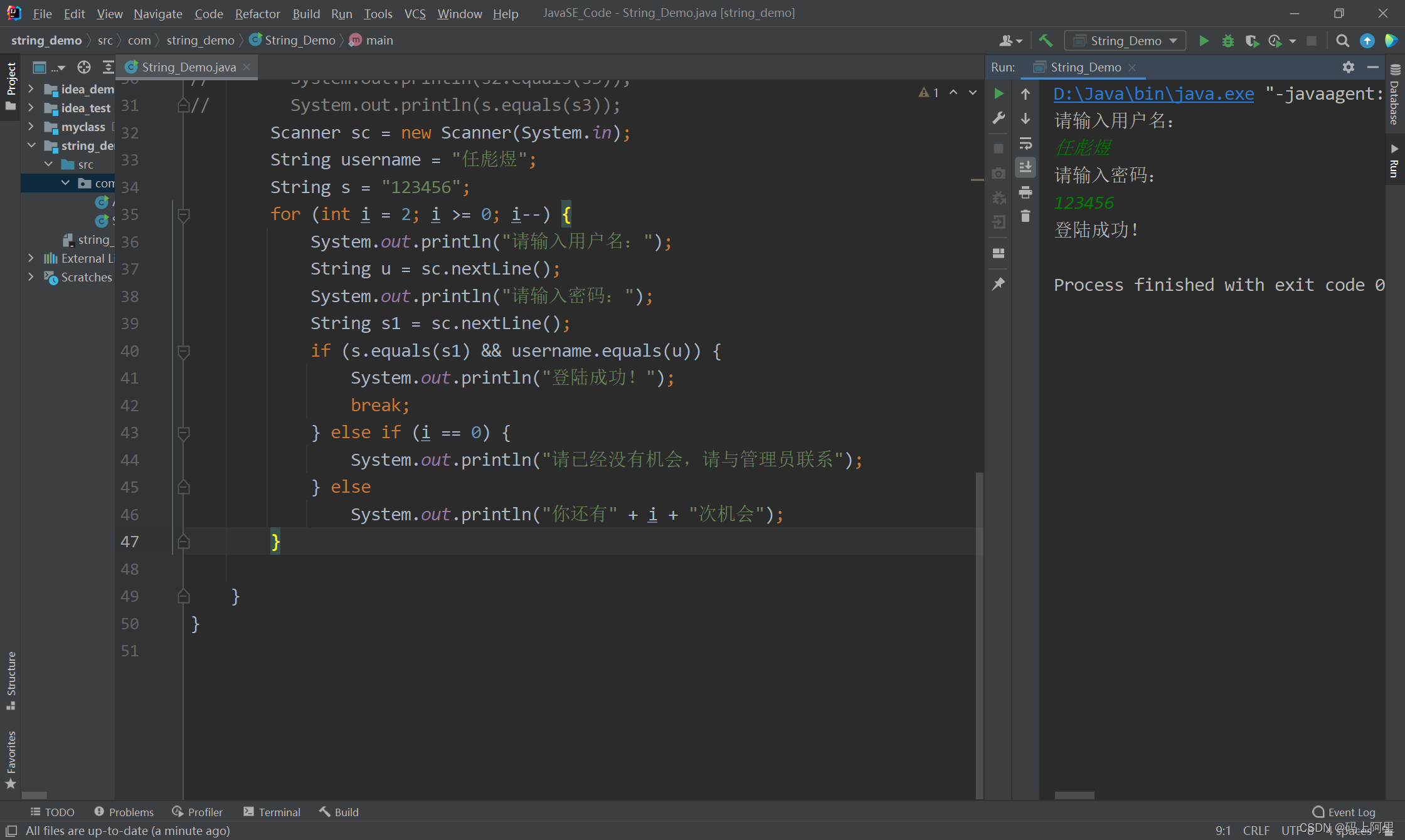Toggle soft-wrap in the Run console
The height and width of the screenshot is (840, 1405).
(x=1026, y=144)
